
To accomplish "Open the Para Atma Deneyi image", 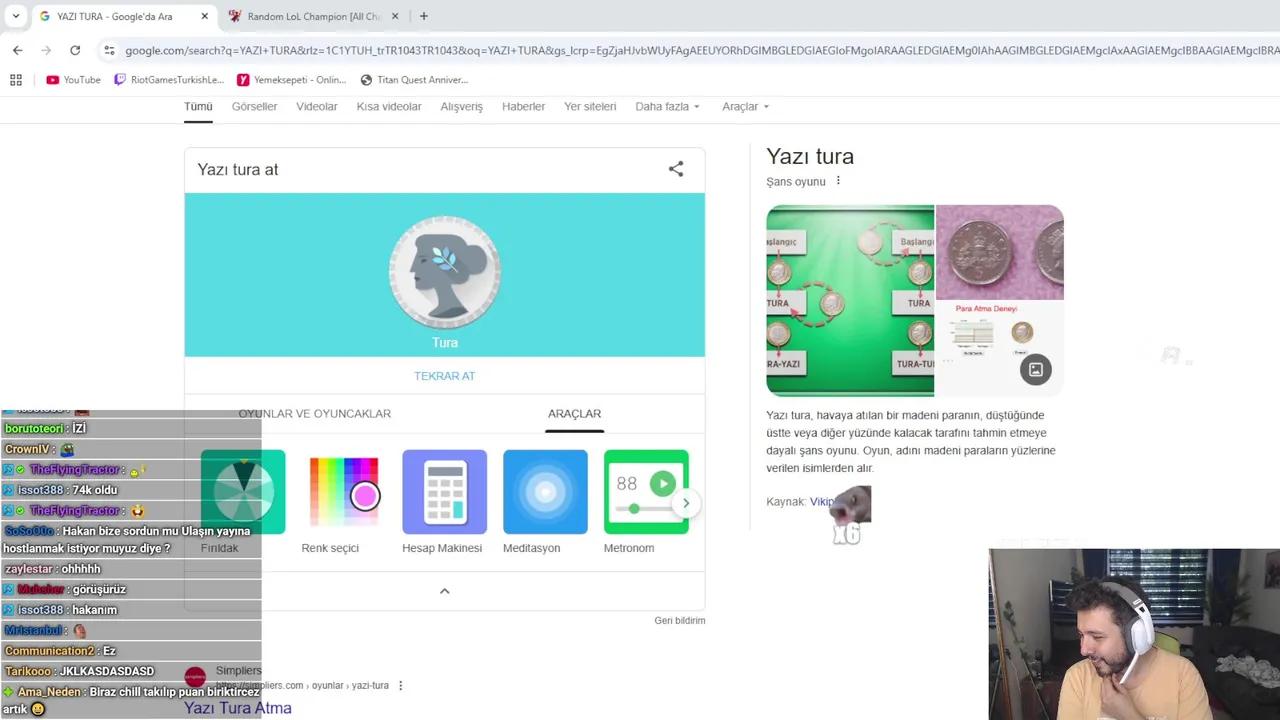I will tap(1000, 348).
